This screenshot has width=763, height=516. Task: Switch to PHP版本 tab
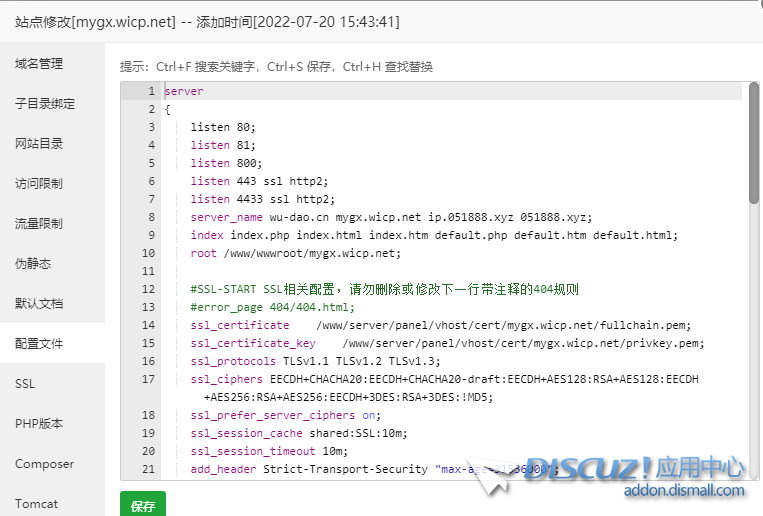click(39, 424)
